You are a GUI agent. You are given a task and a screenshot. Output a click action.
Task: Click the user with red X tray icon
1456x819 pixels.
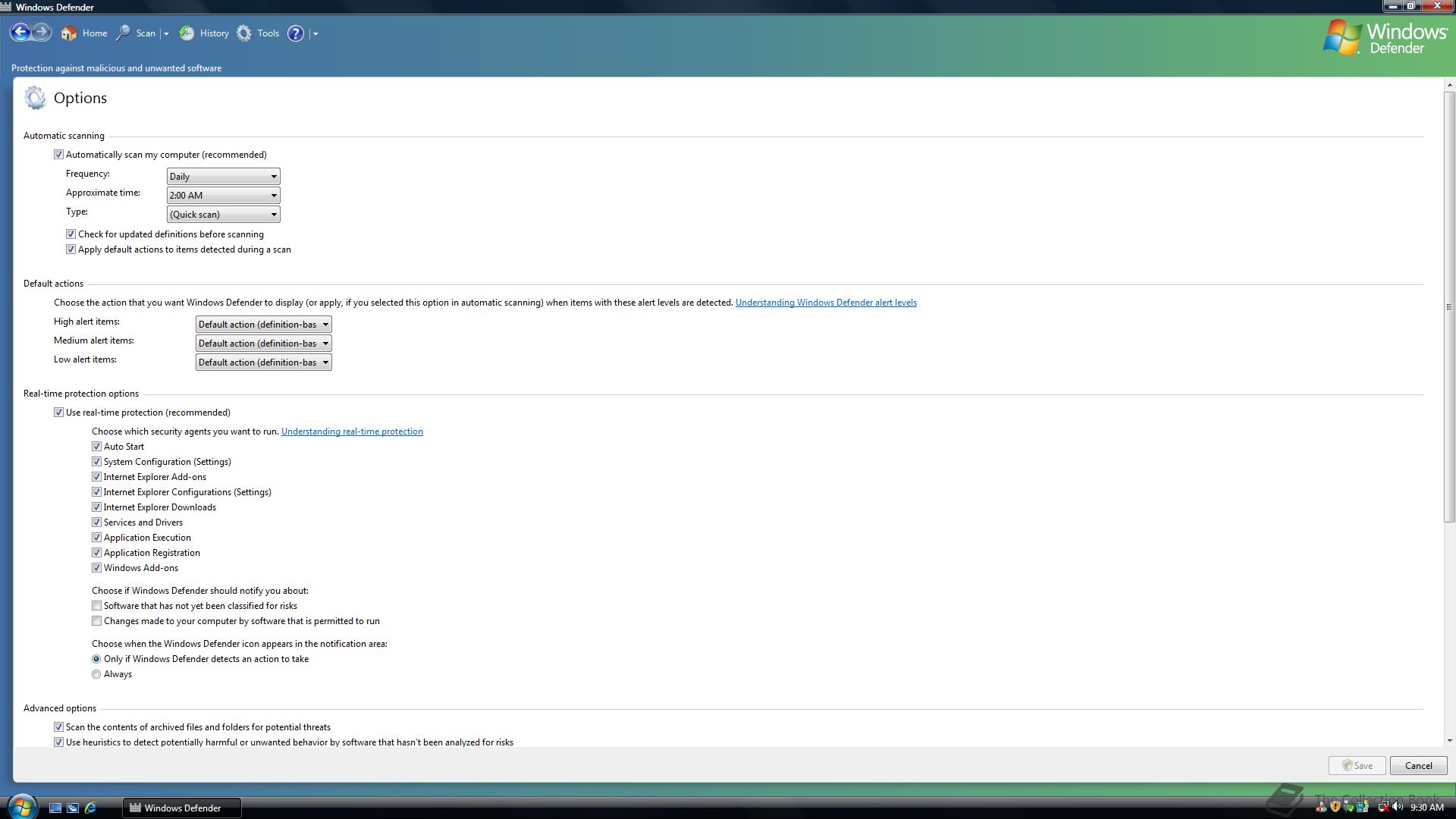1321,807
